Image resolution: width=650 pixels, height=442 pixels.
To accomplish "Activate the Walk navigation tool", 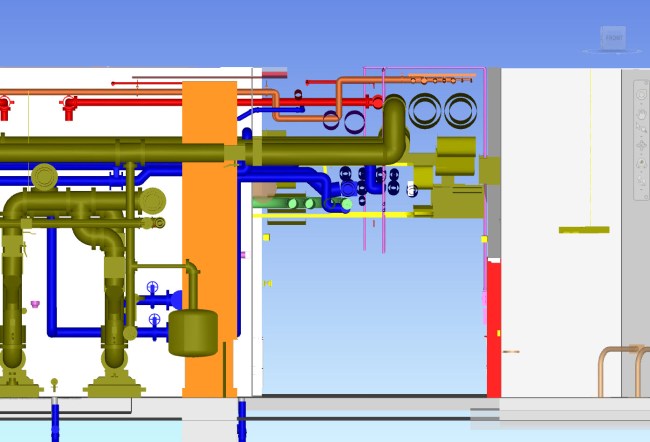I will (x=641, y=182).
